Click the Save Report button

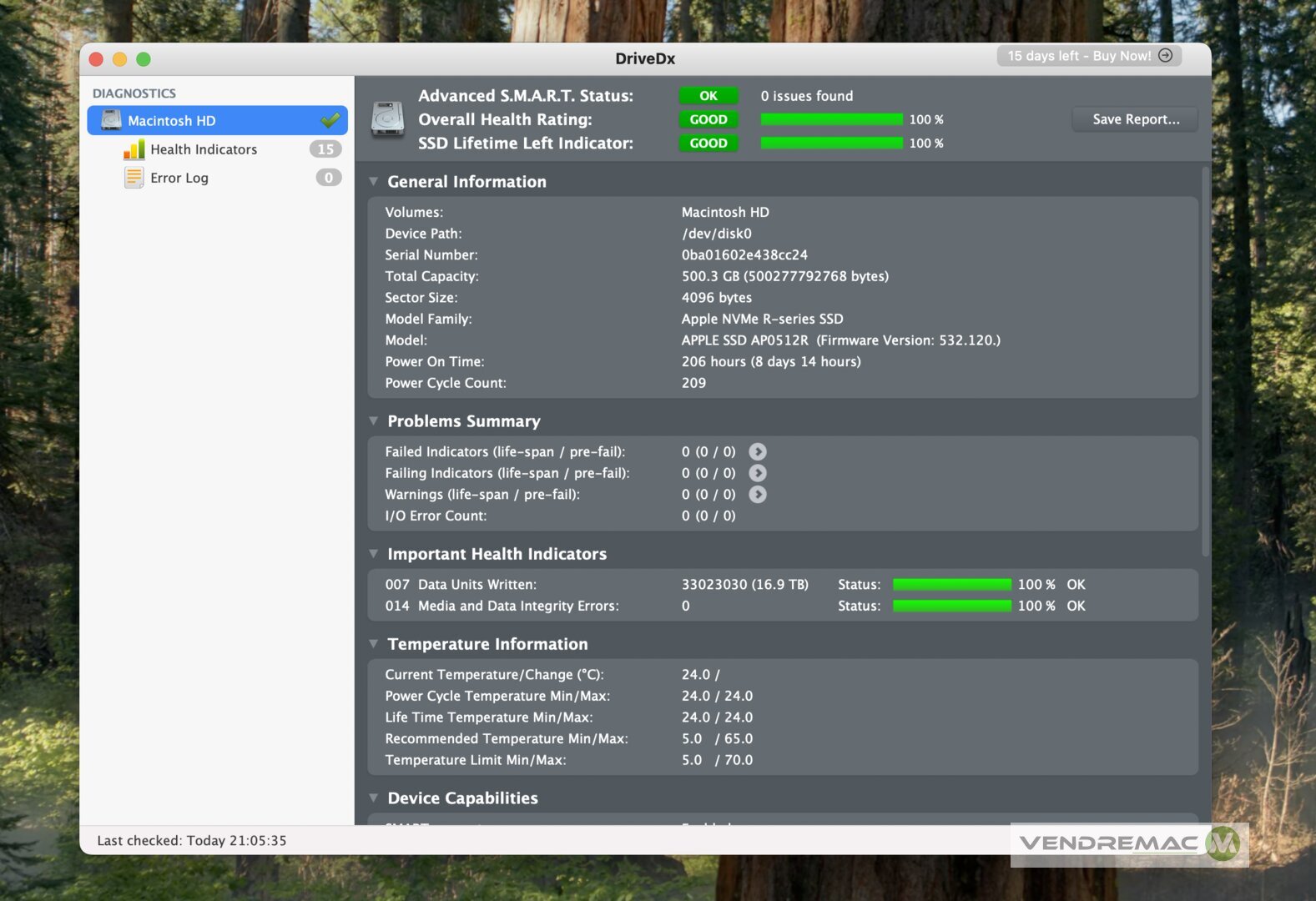tap(1135, 119)
